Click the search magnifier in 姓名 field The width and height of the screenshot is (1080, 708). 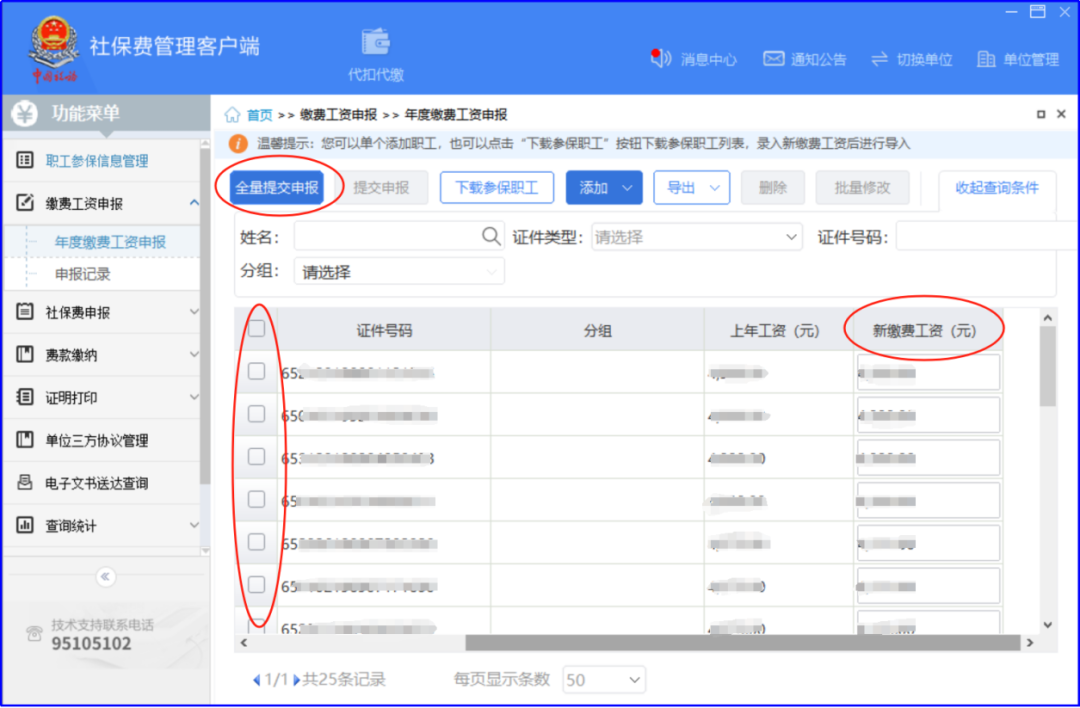pos(491,236)
